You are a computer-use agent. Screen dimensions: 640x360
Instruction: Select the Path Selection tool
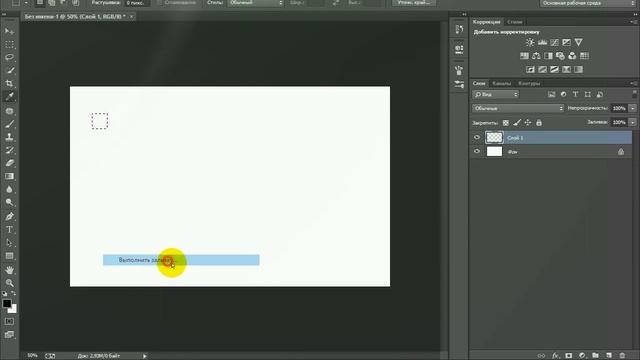[x=9, y=242]
